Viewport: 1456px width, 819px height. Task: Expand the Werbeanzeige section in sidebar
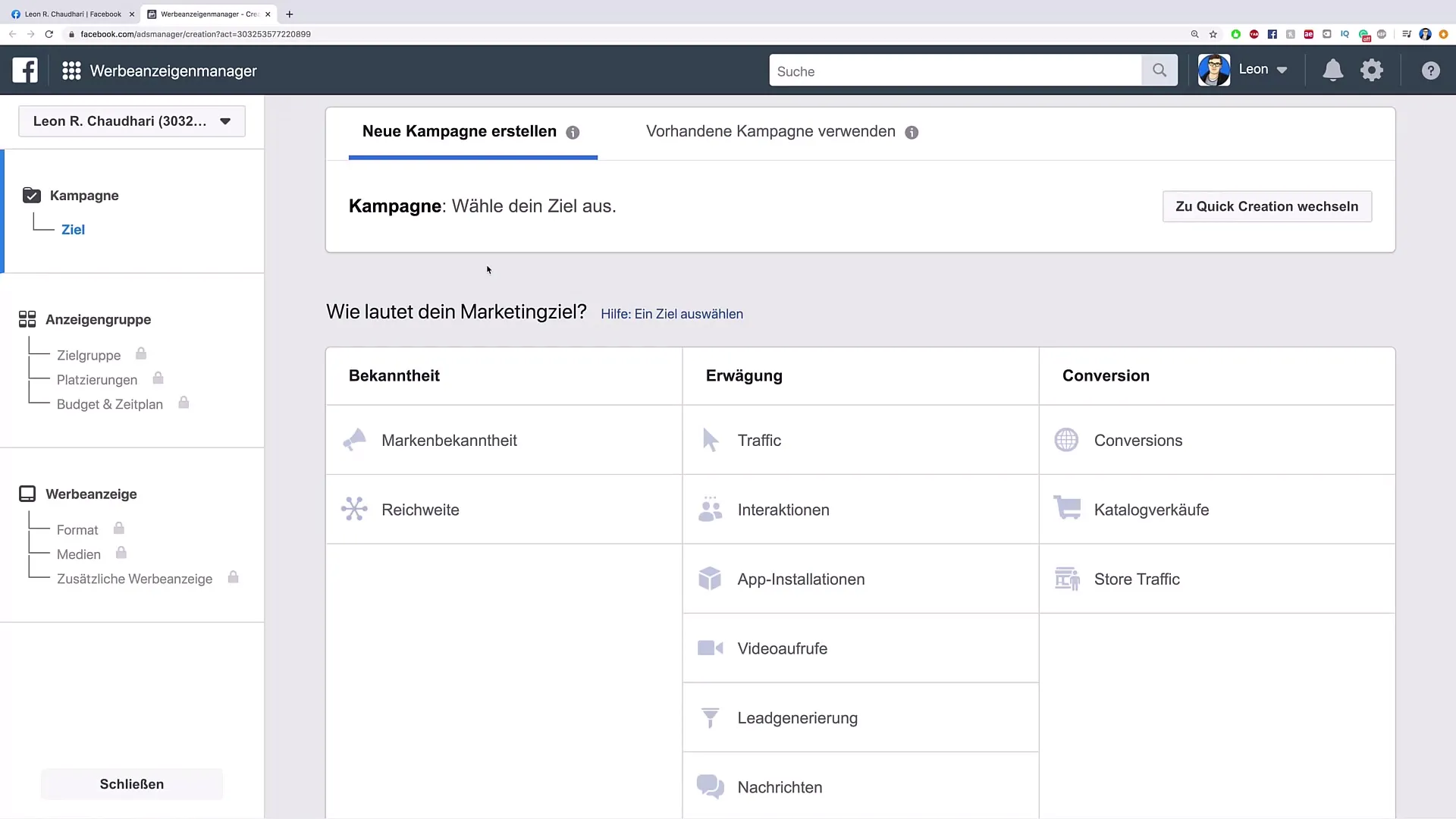[91, 494]
